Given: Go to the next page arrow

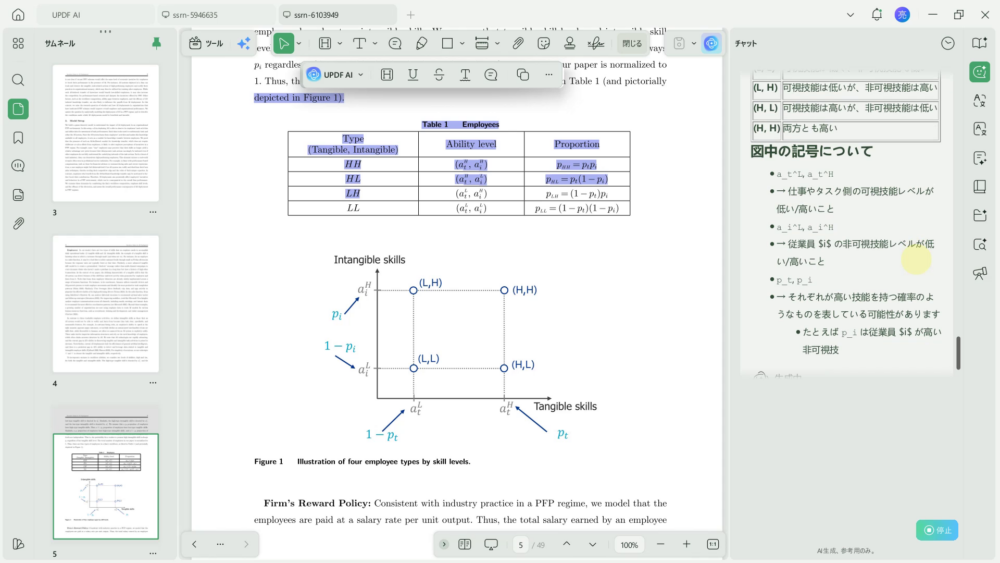Looking at the screenshot, I should click(592, 545).
